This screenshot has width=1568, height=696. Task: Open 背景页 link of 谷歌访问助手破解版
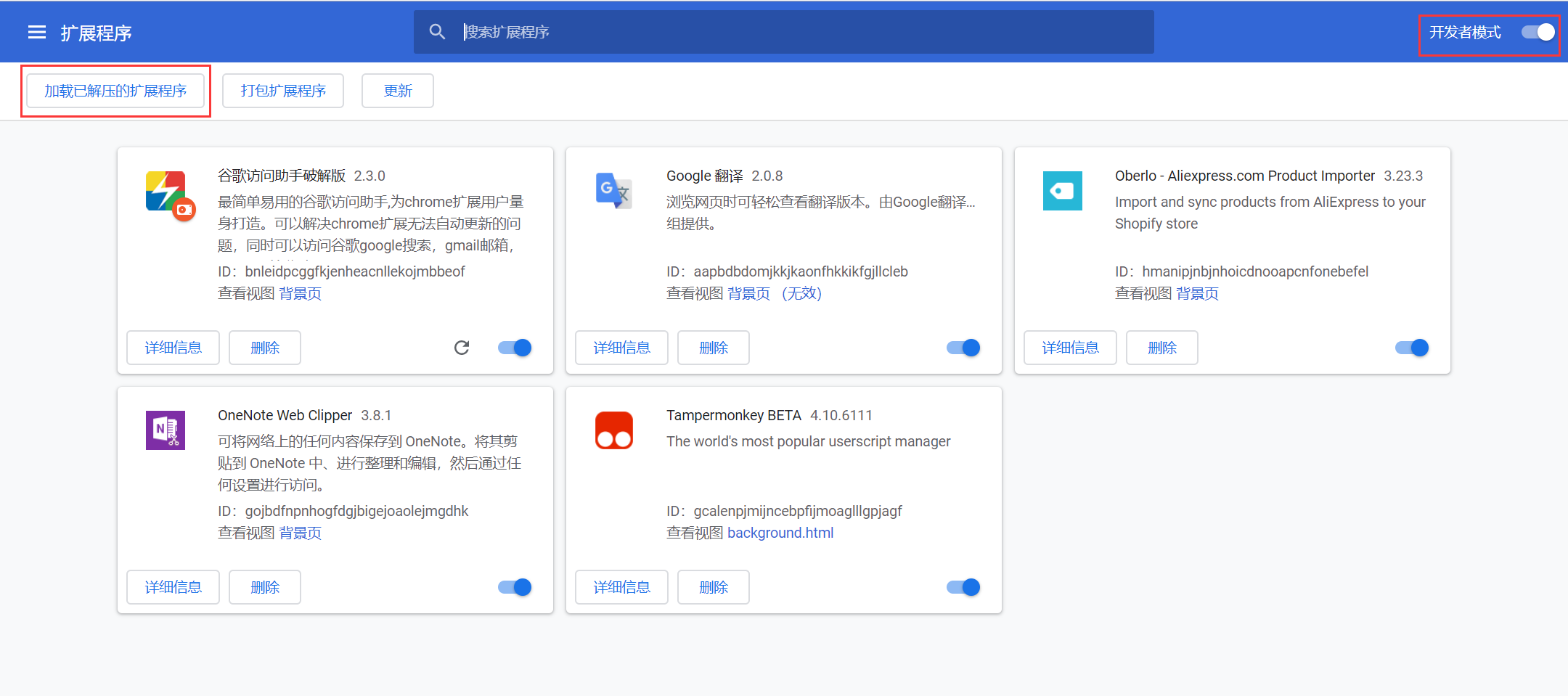(300, 293)
